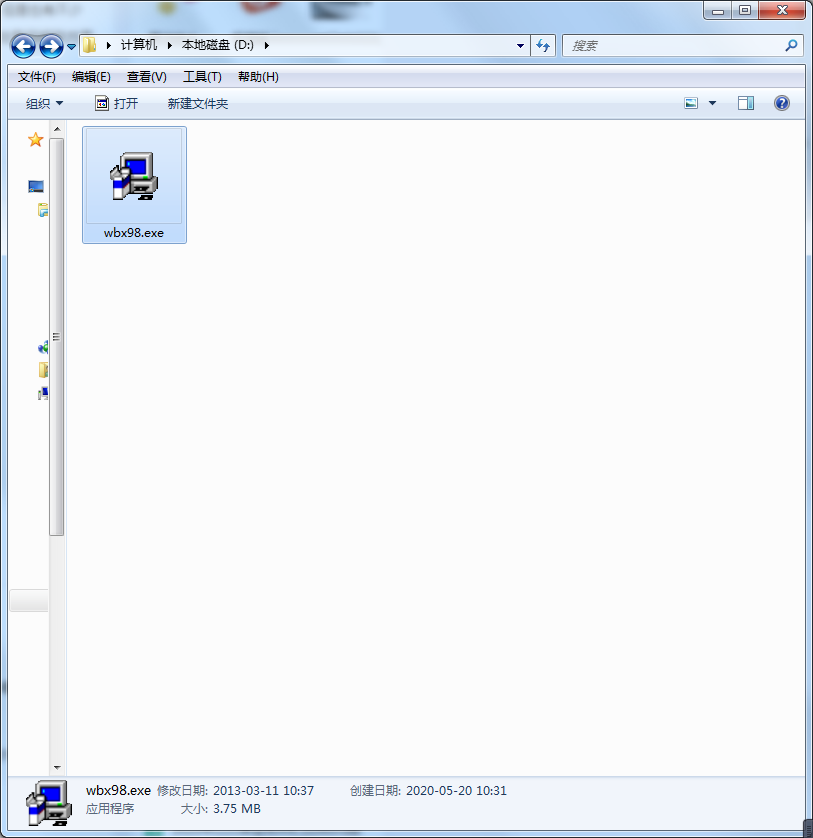The height and width of the screenshot is (838, 813).
Task: Expand the address bar history dropdown
Action: click(519, 45)
